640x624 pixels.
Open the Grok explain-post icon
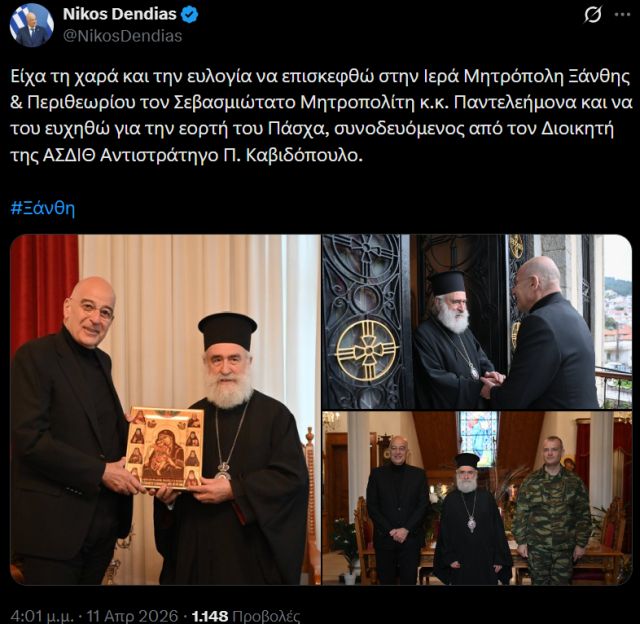pyautogui.click(x=592, y=15)
